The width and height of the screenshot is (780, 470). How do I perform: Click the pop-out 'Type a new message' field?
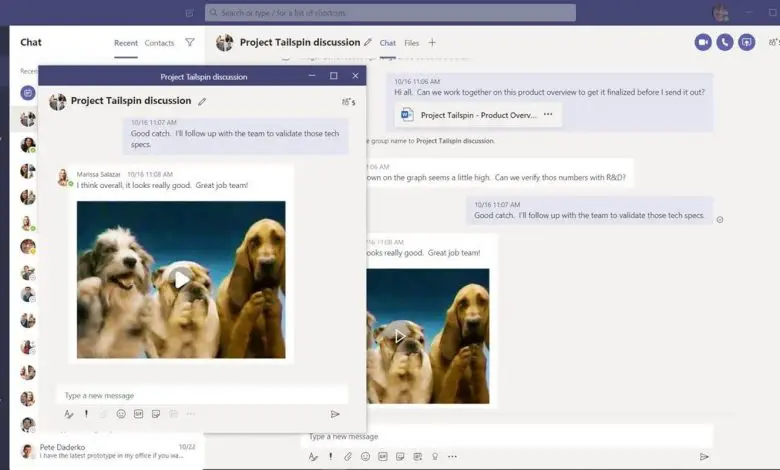click(202, 395)
